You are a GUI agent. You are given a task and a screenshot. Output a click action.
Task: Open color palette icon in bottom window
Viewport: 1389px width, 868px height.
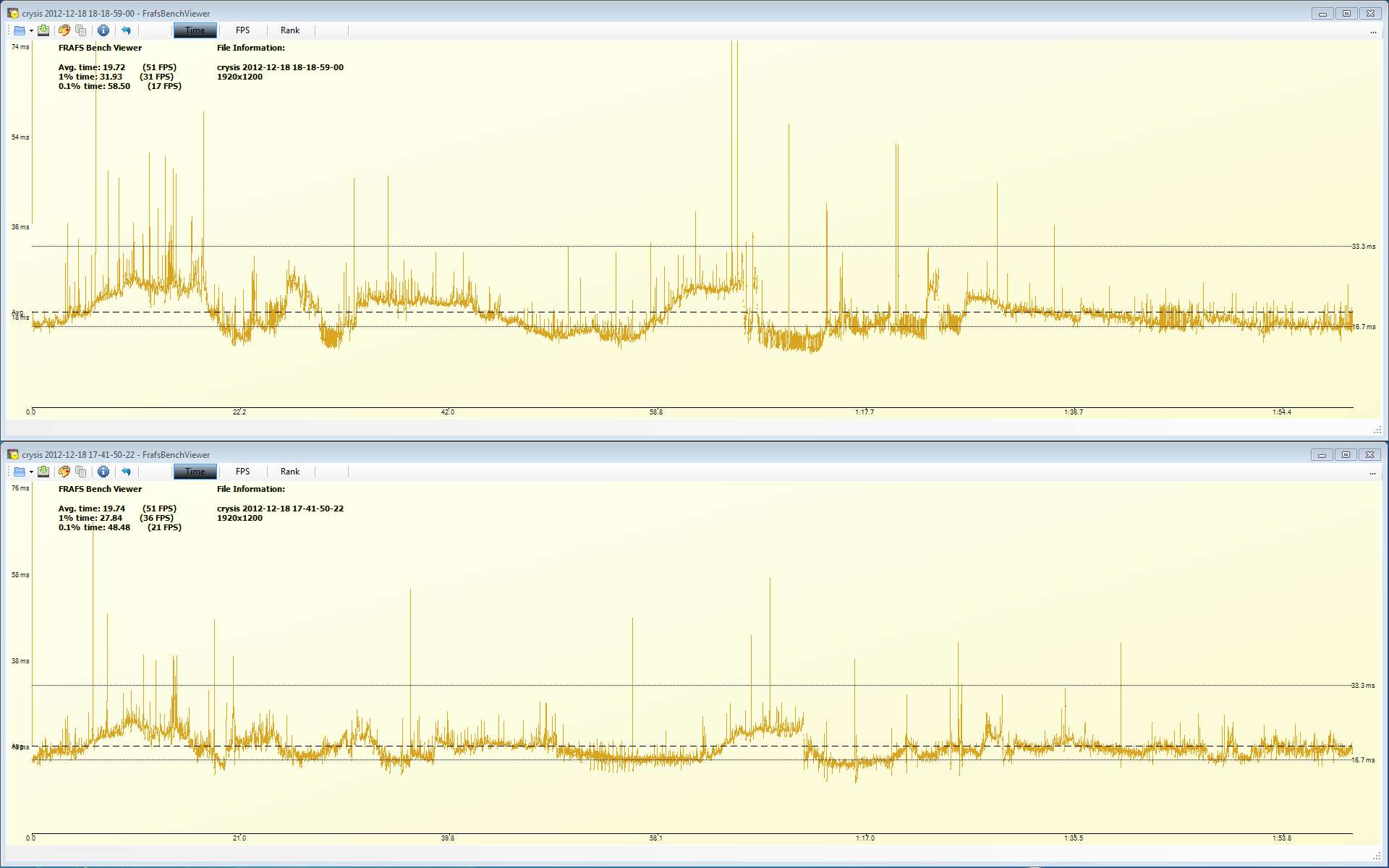(64, 472)
